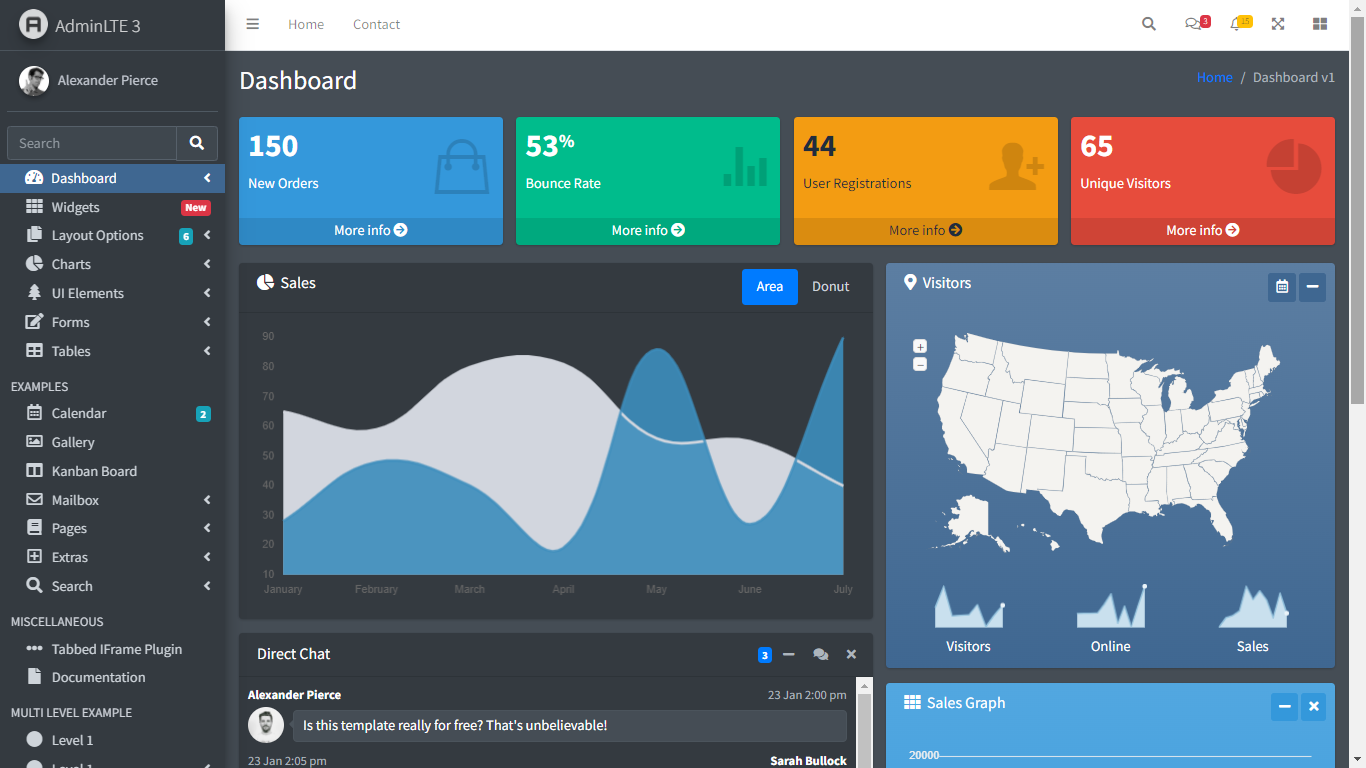Click the magnifier button beside sidebar search

tap(197, 143)
